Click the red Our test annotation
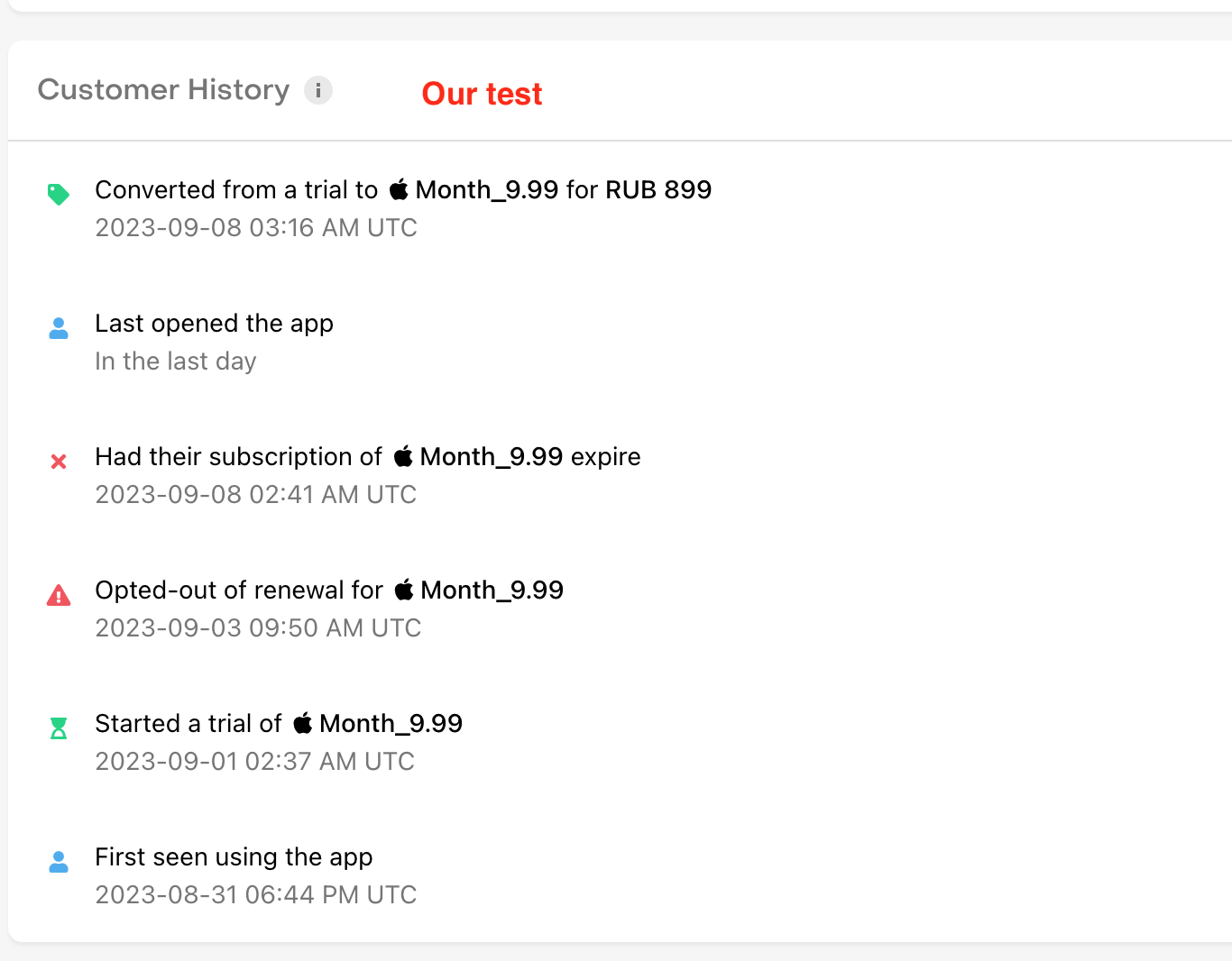This screenshot has height=961, width=1232. pyautogui.click(x=482, y=94)
